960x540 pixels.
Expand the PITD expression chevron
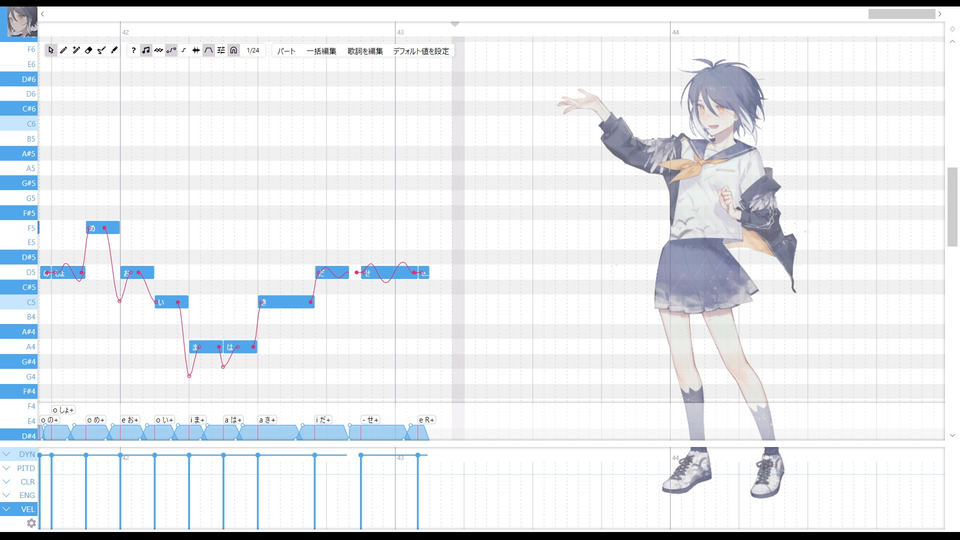pyautogui.click(x=6, y=468)
